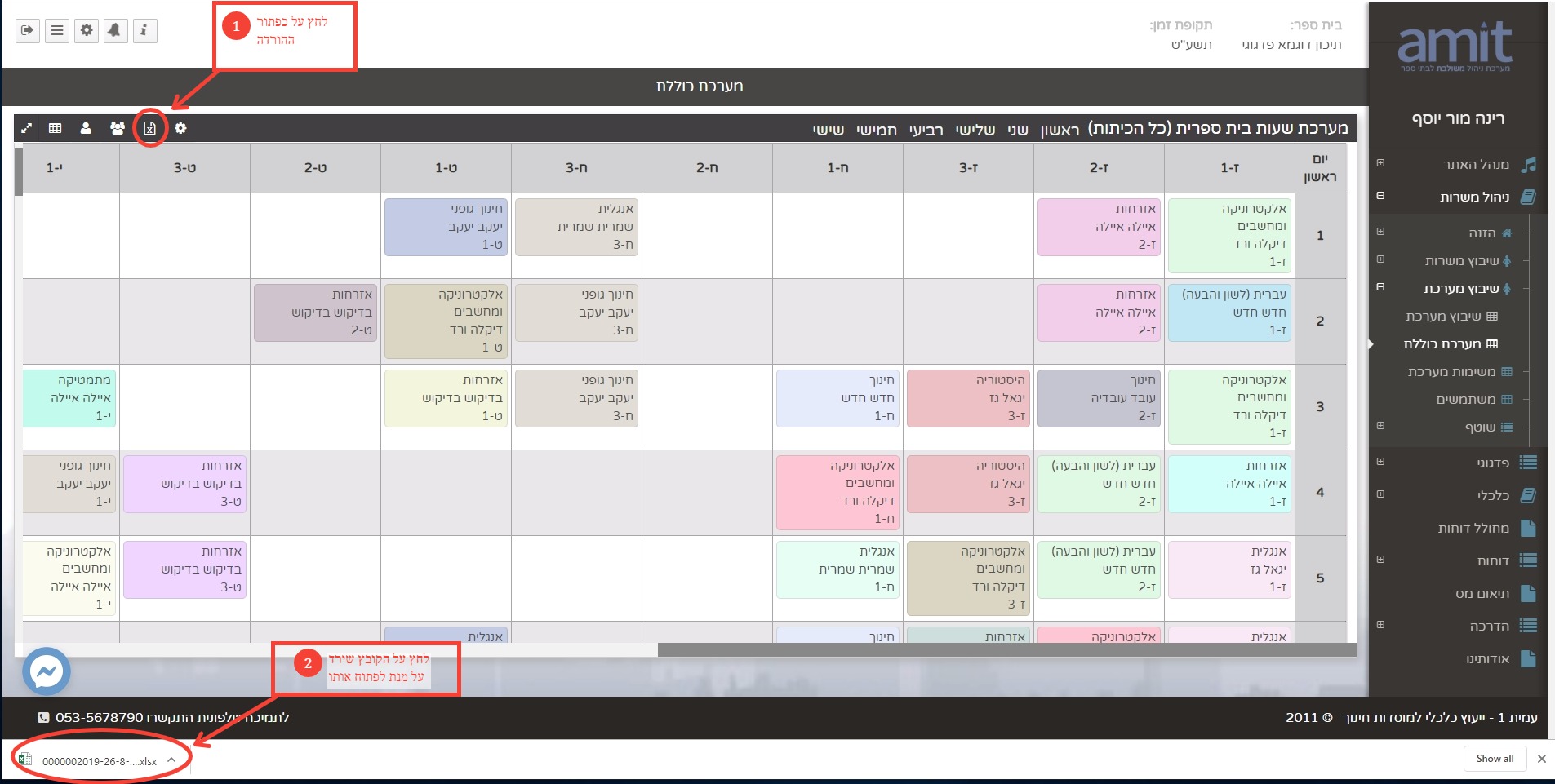Open download options chevron for xlsx file

pyautogui.click(x=171, y=760)
